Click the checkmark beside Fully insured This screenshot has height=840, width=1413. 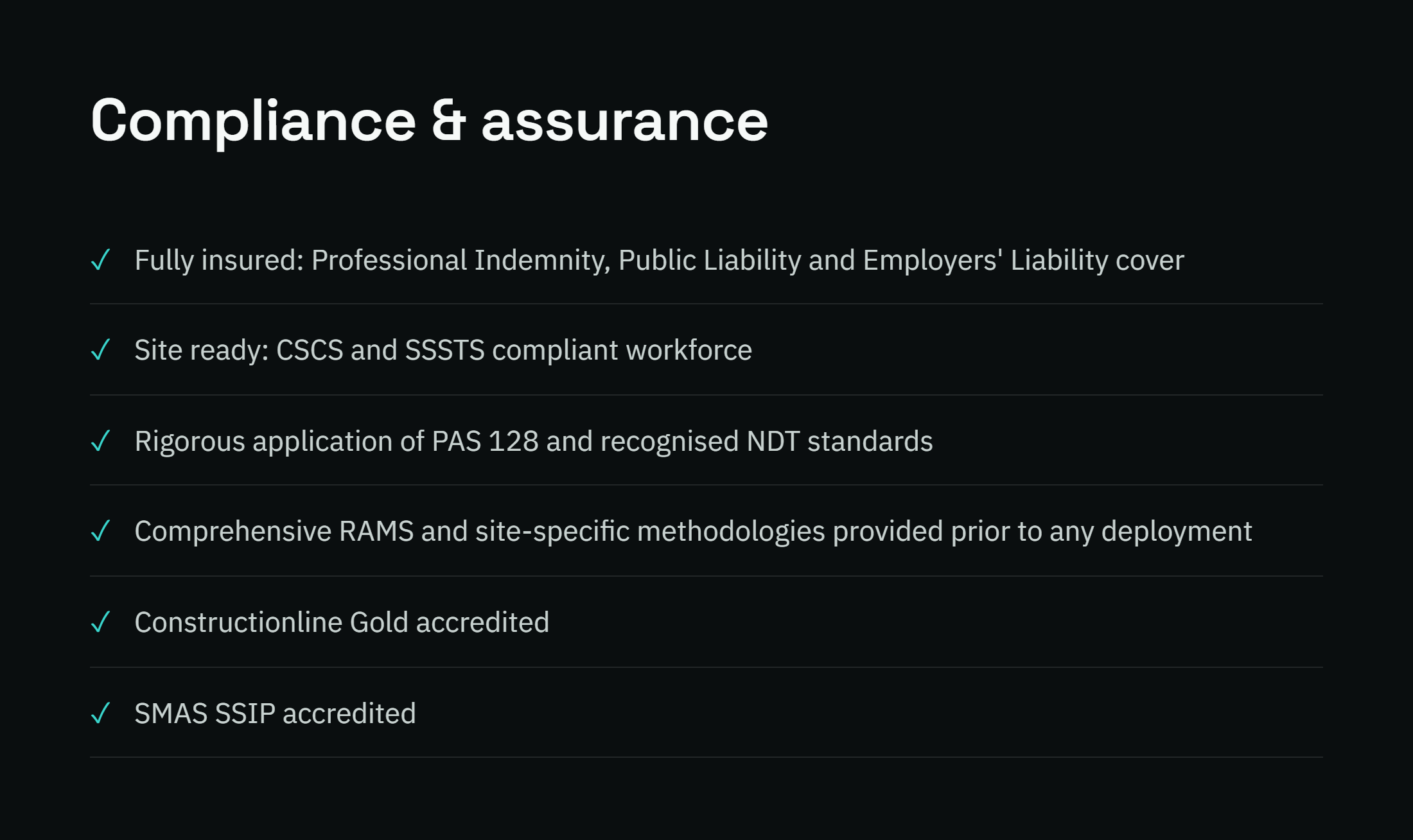(101, 260)
